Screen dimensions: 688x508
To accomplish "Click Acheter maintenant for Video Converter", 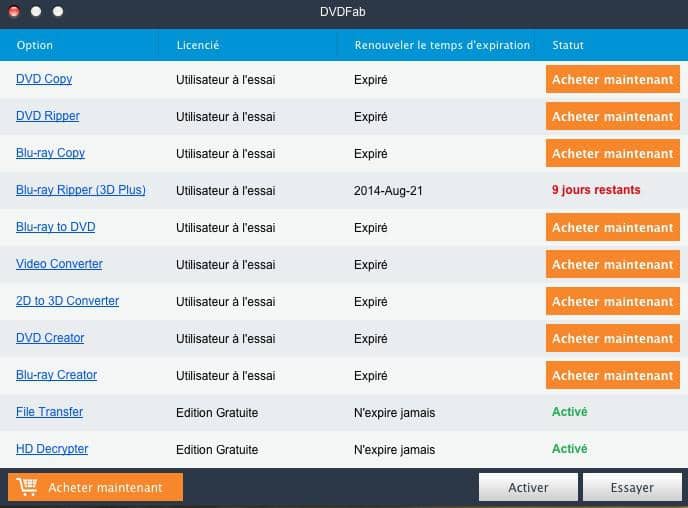I will pyautogui.click(x=613, y=264).
